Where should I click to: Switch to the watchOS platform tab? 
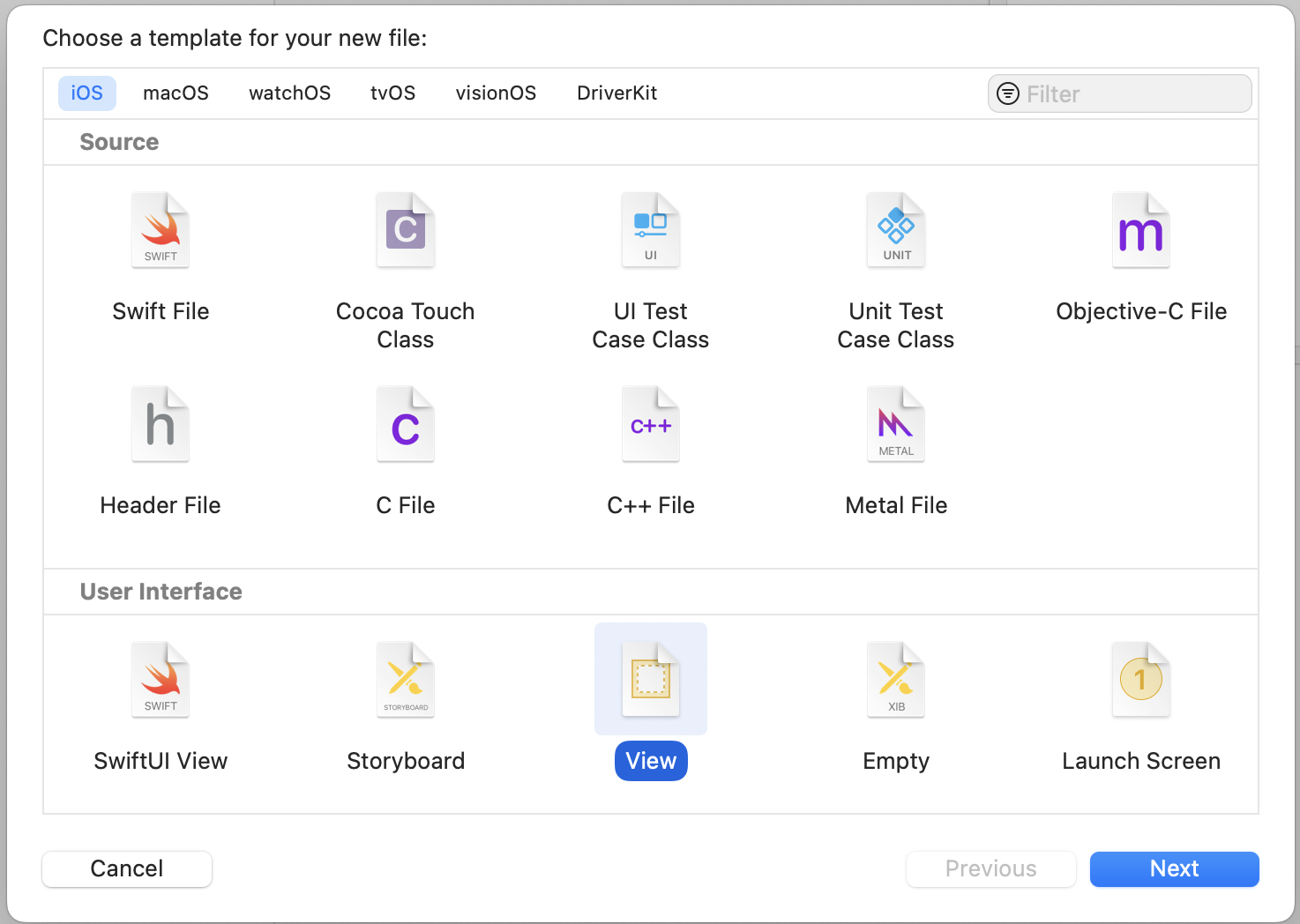289,93
